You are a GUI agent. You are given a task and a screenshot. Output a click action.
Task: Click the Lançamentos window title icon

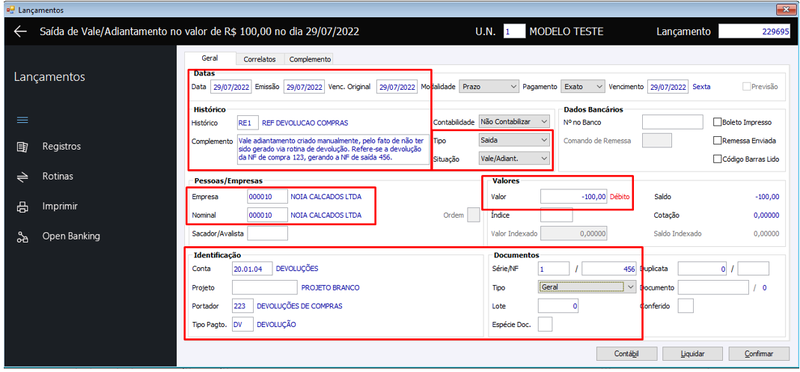tap(10, 10)
